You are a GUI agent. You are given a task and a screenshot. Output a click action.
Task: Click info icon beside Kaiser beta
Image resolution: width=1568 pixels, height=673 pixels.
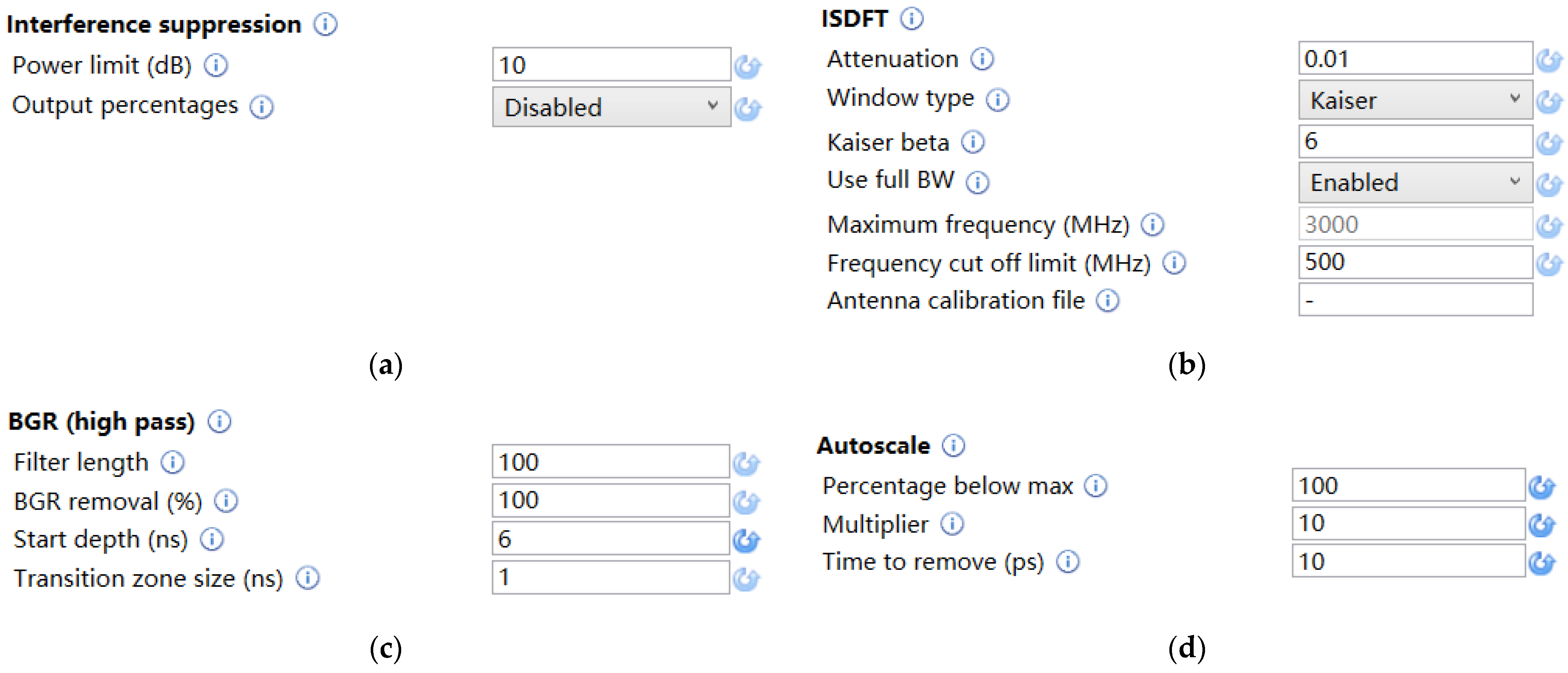point(973,142)
